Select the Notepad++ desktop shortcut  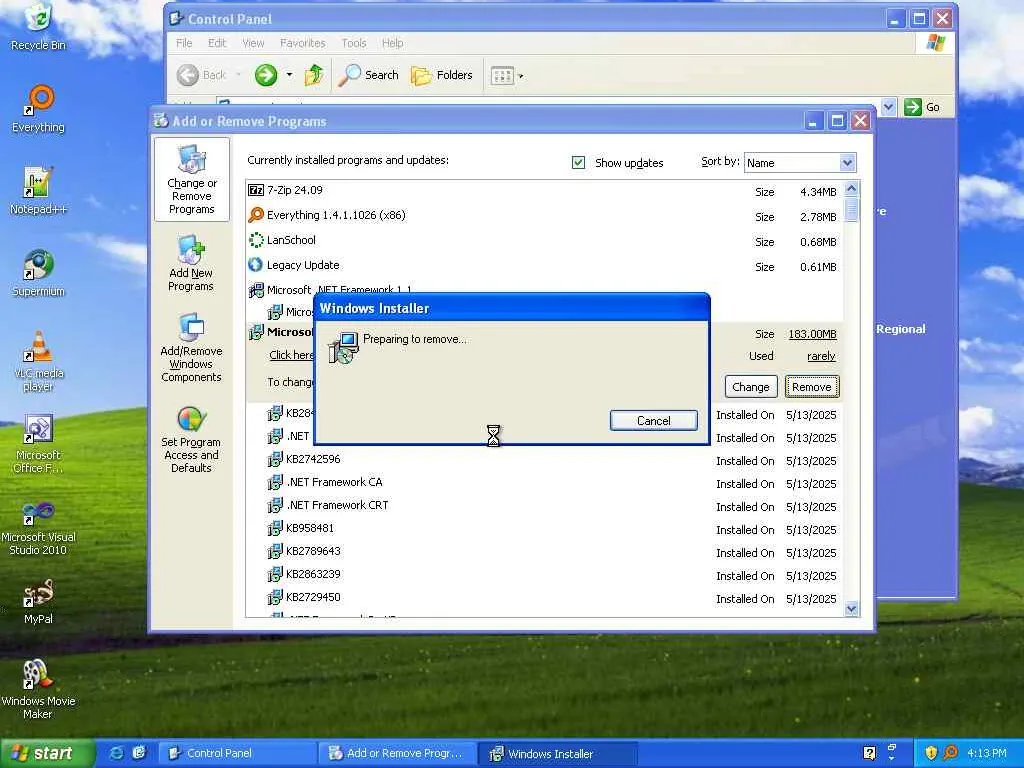tap(39, 191)
